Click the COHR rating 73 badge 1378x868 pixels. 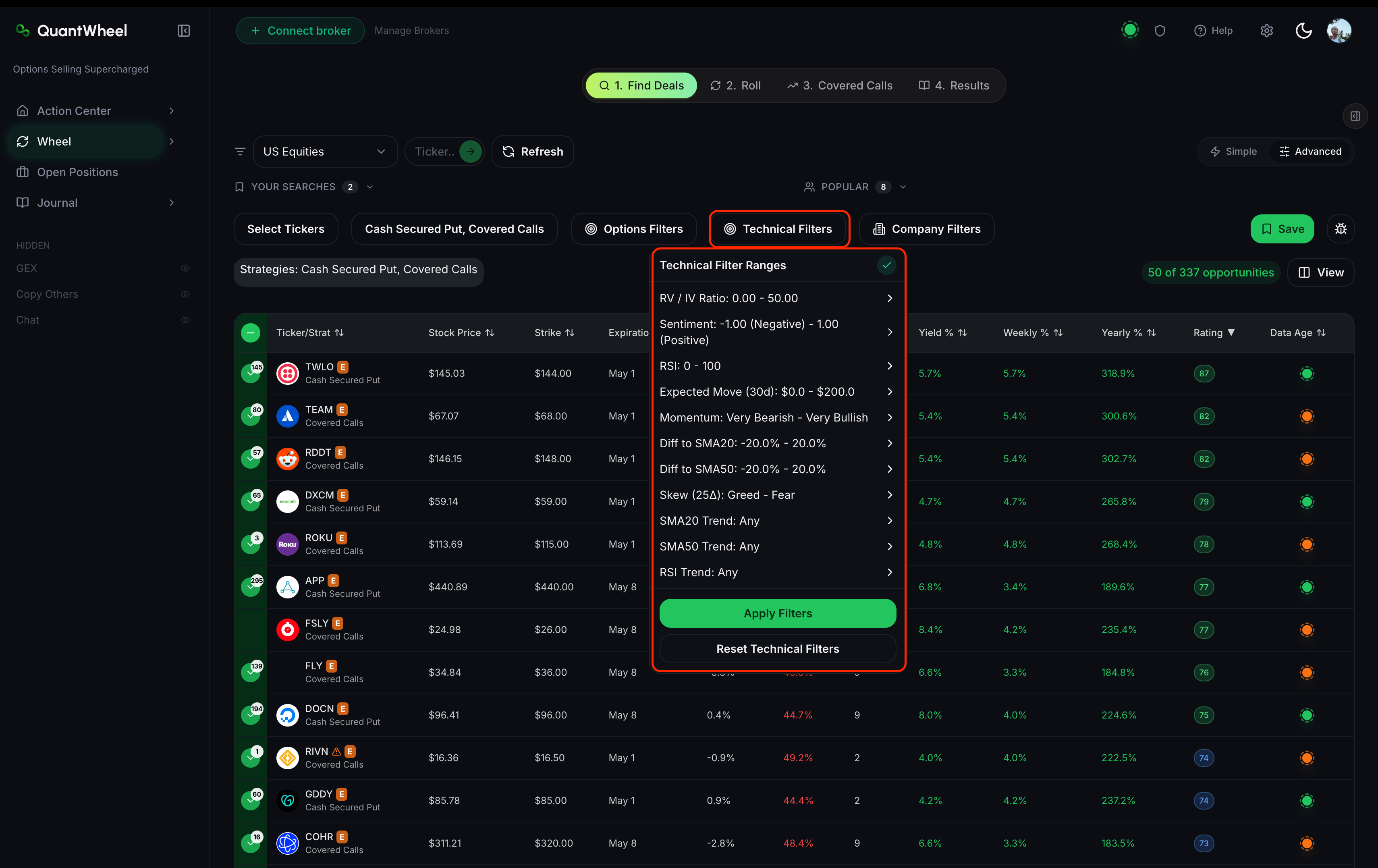coord(1204,843)
